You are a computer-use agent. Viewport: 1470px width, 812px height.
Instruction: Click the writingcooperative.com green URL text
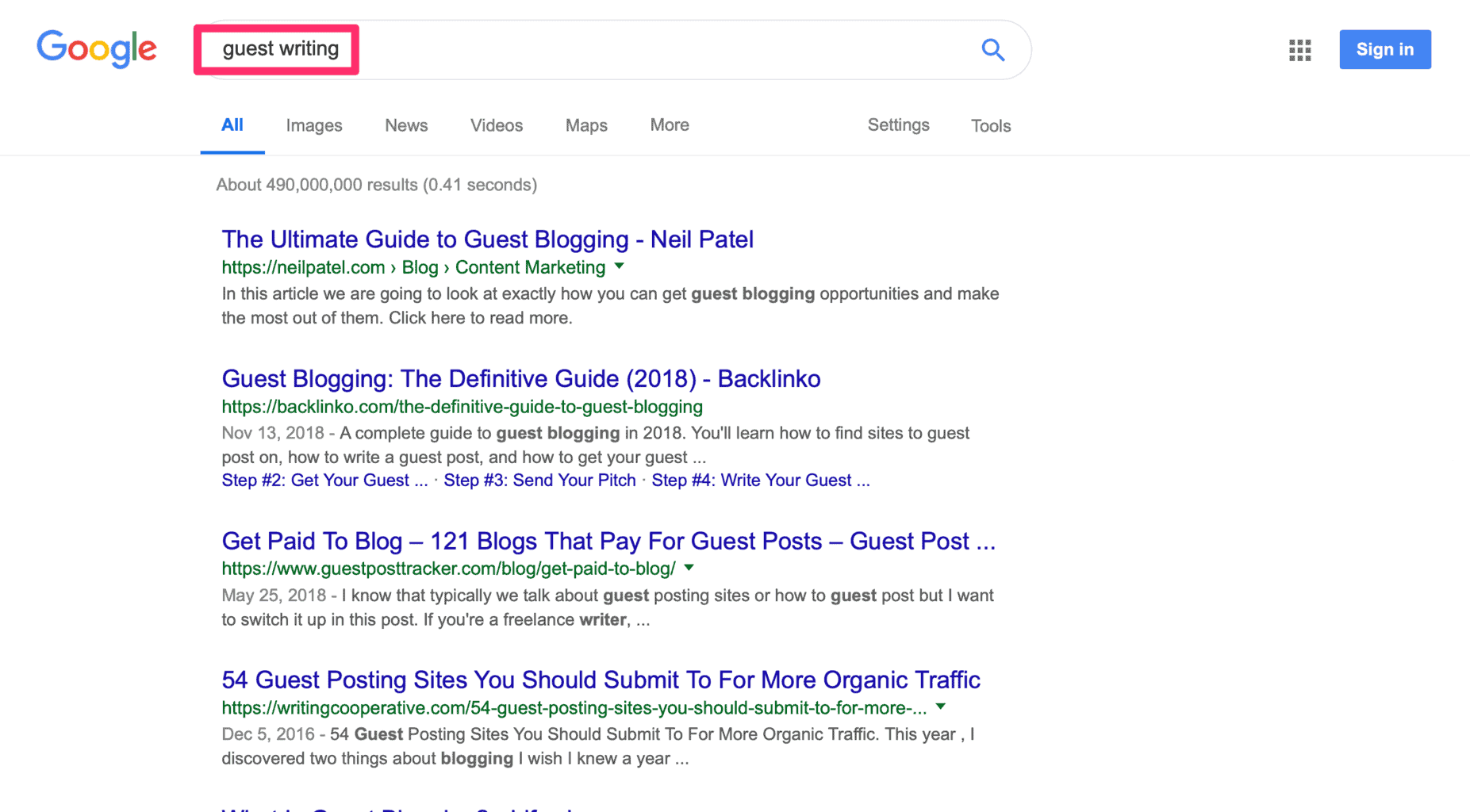(574, 707)
